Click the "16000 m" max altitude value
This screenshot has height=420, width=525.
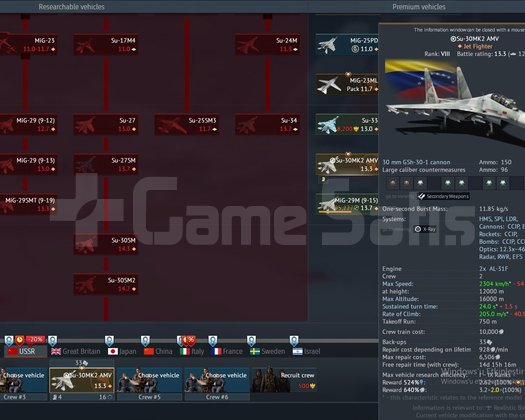coord(491,299)
